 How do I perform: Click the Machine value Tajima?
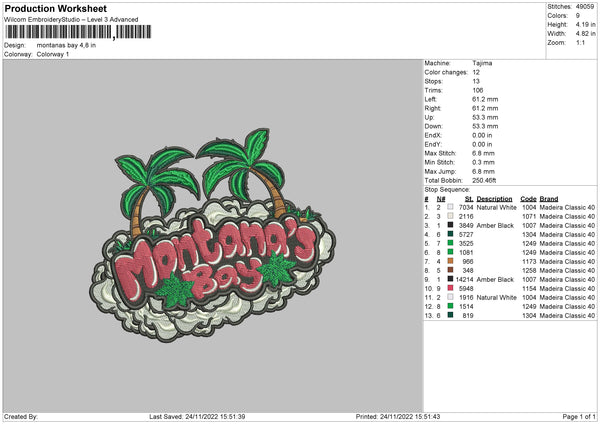482,63
